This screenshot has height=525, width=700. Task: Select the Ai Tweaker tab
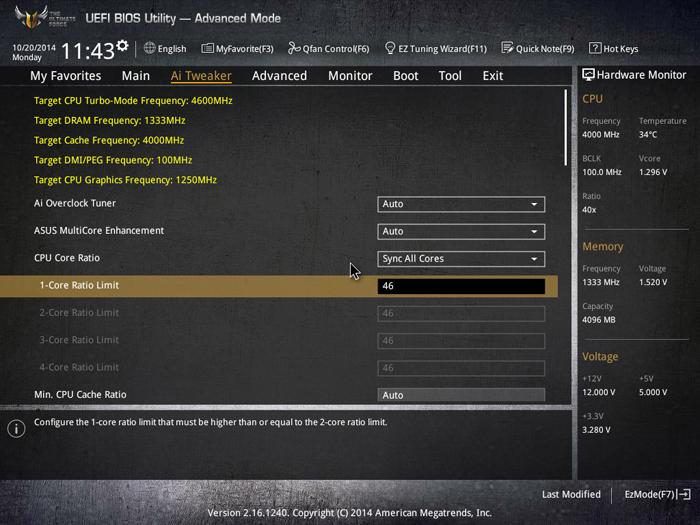(201, 76)
